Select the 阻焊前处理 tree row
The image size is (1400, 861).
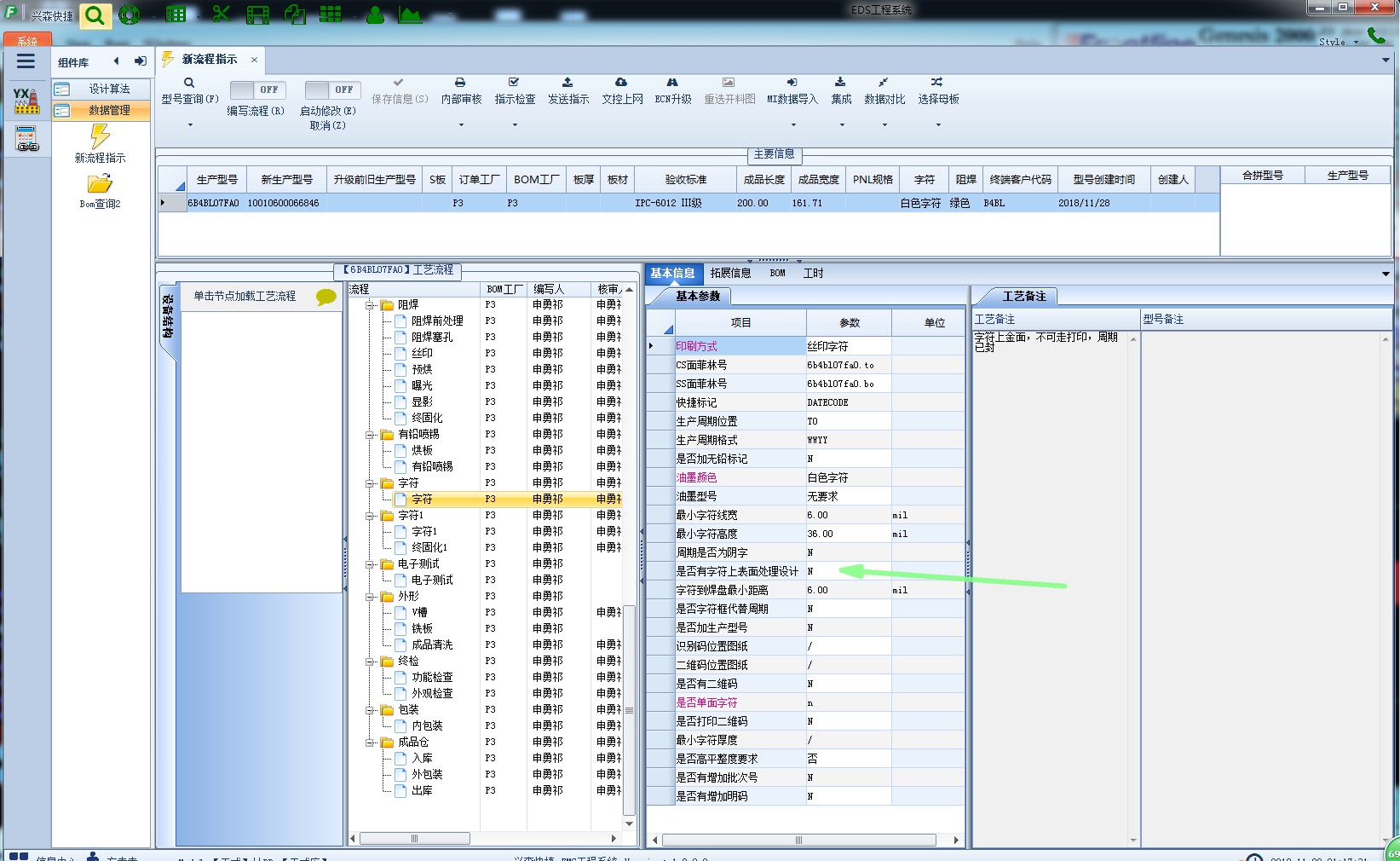click(x=437, y=321)
